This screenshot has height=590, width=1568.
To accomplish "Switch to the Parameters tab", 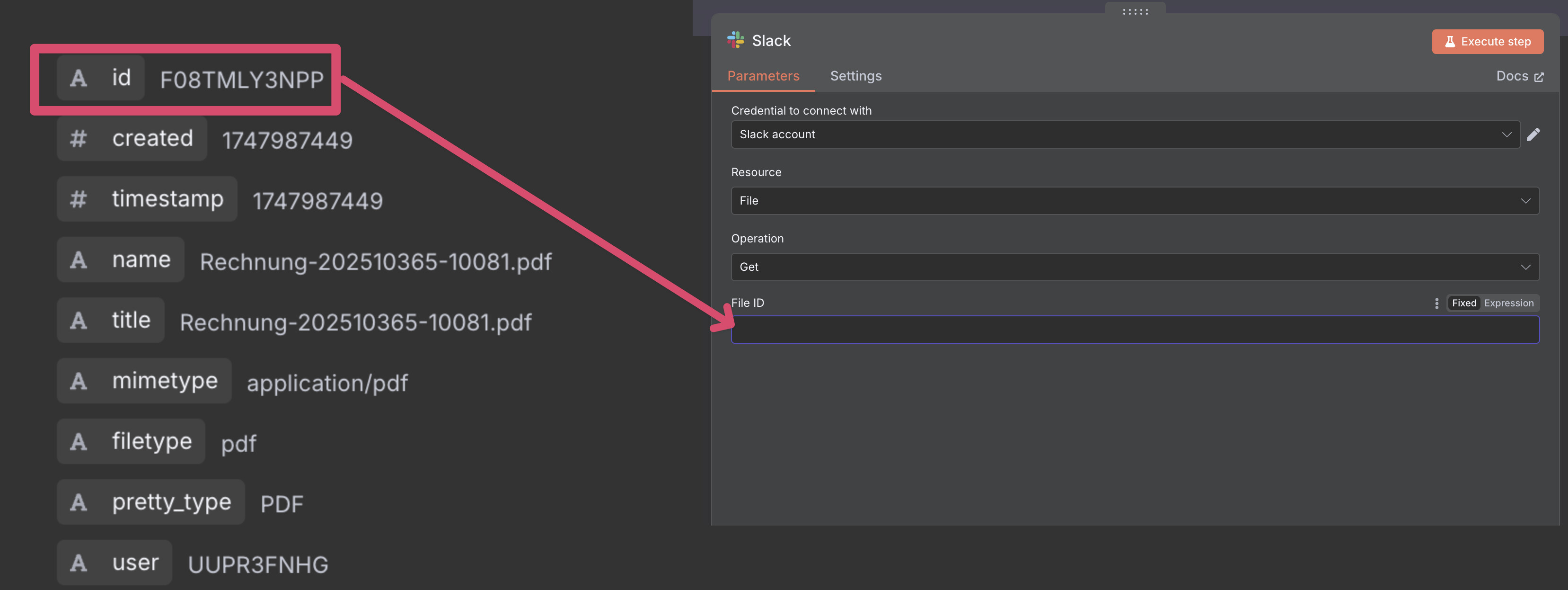I will pyautogui.click(x=763, y=76).
